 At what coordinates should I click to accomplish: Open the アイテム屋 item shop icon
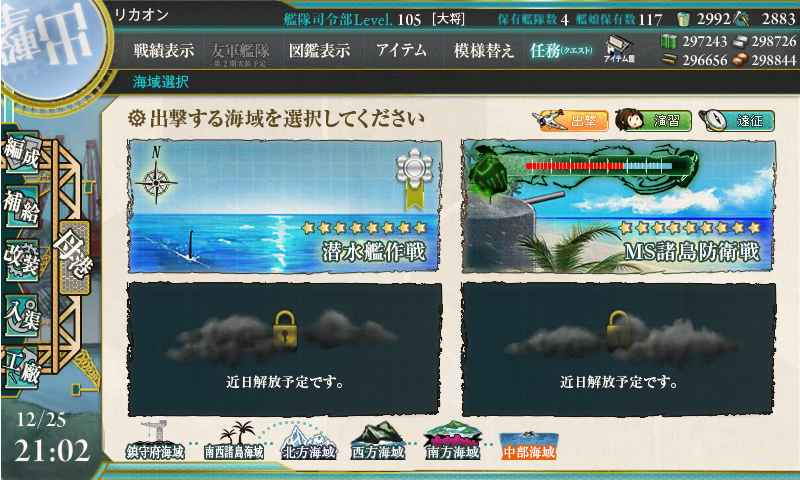[x=619, y=49]
